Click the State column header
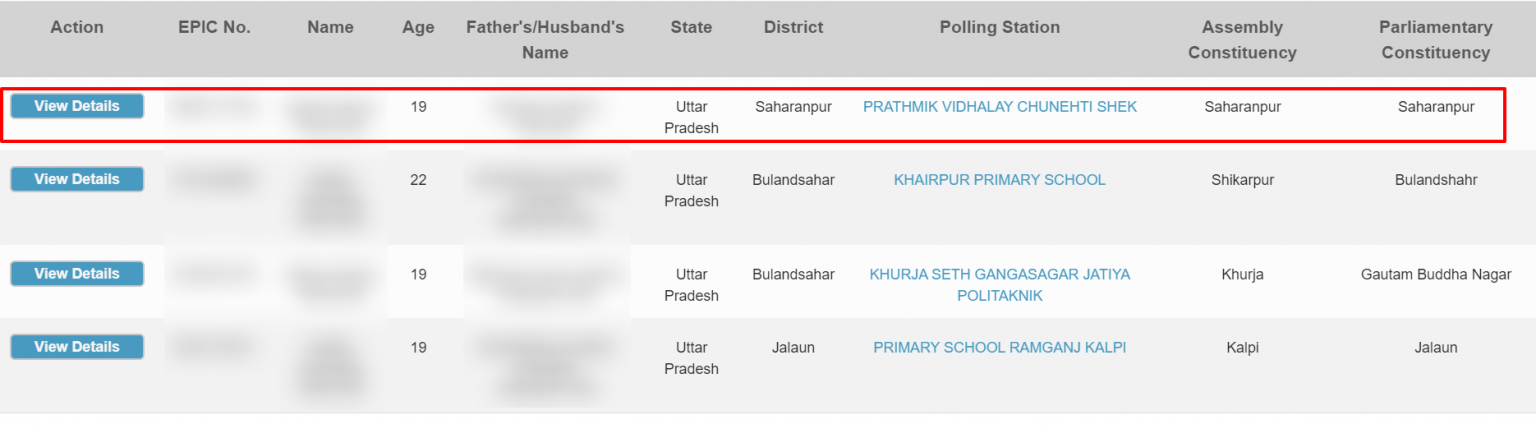Viewport: 1536px width, 429px height. (691, 27)
